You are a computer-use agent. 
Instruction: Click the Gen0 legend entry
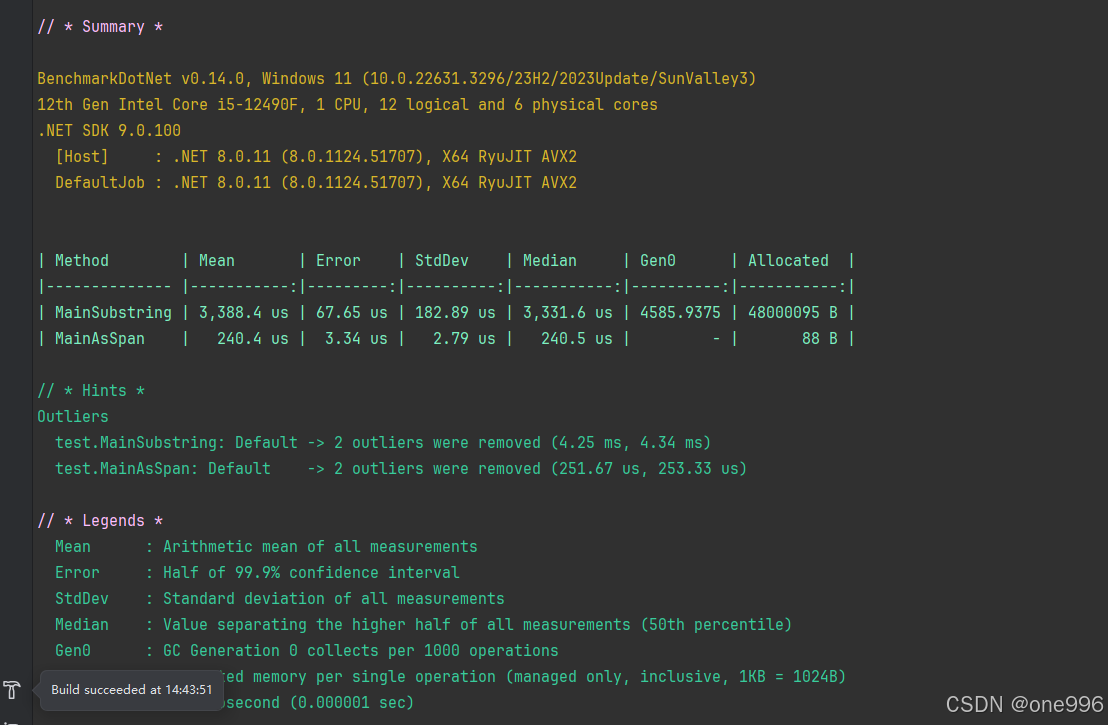coord(72,650)
